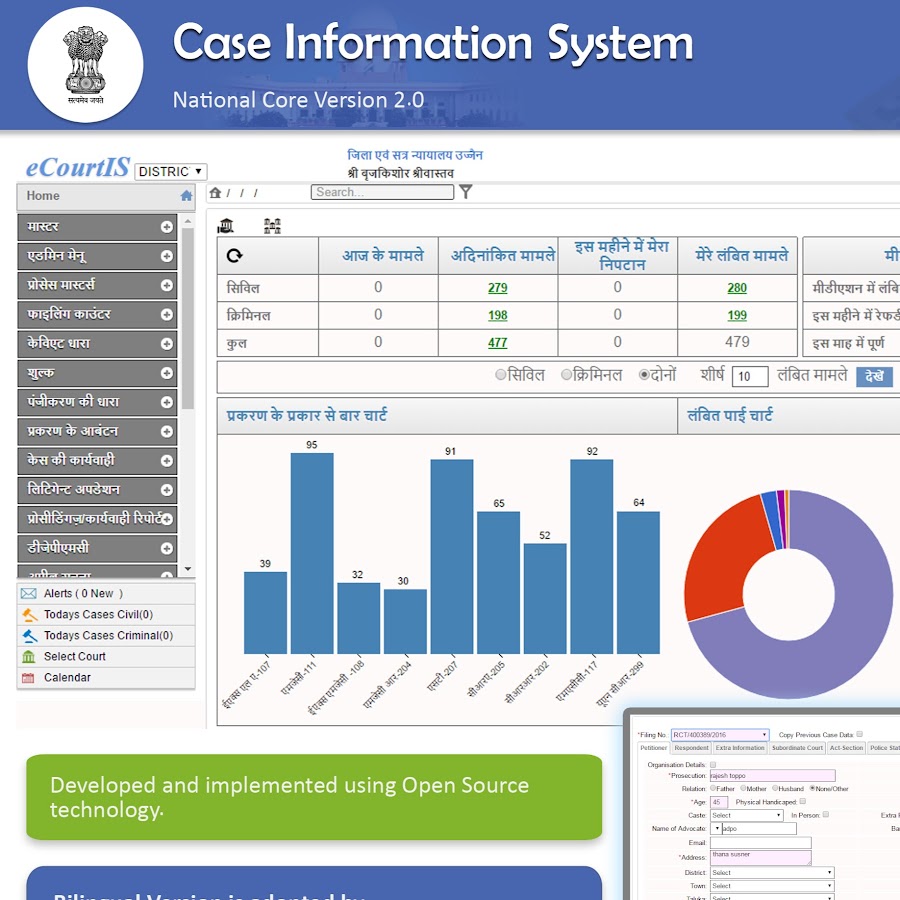Expand the एडमिन मेनू menu plus icon

pos(166,256)
